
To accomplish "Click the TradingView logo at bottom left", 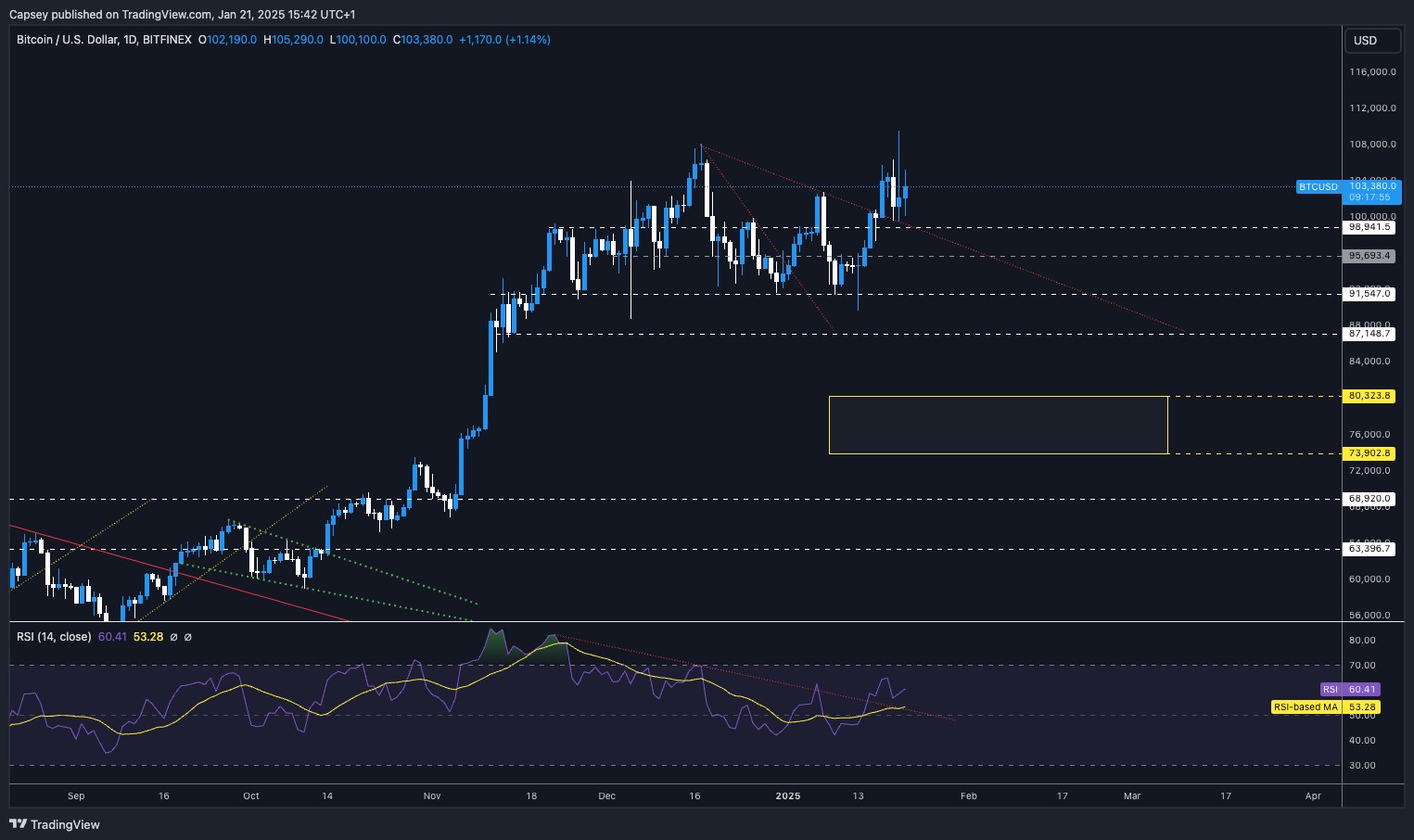I will coord(55,824).
